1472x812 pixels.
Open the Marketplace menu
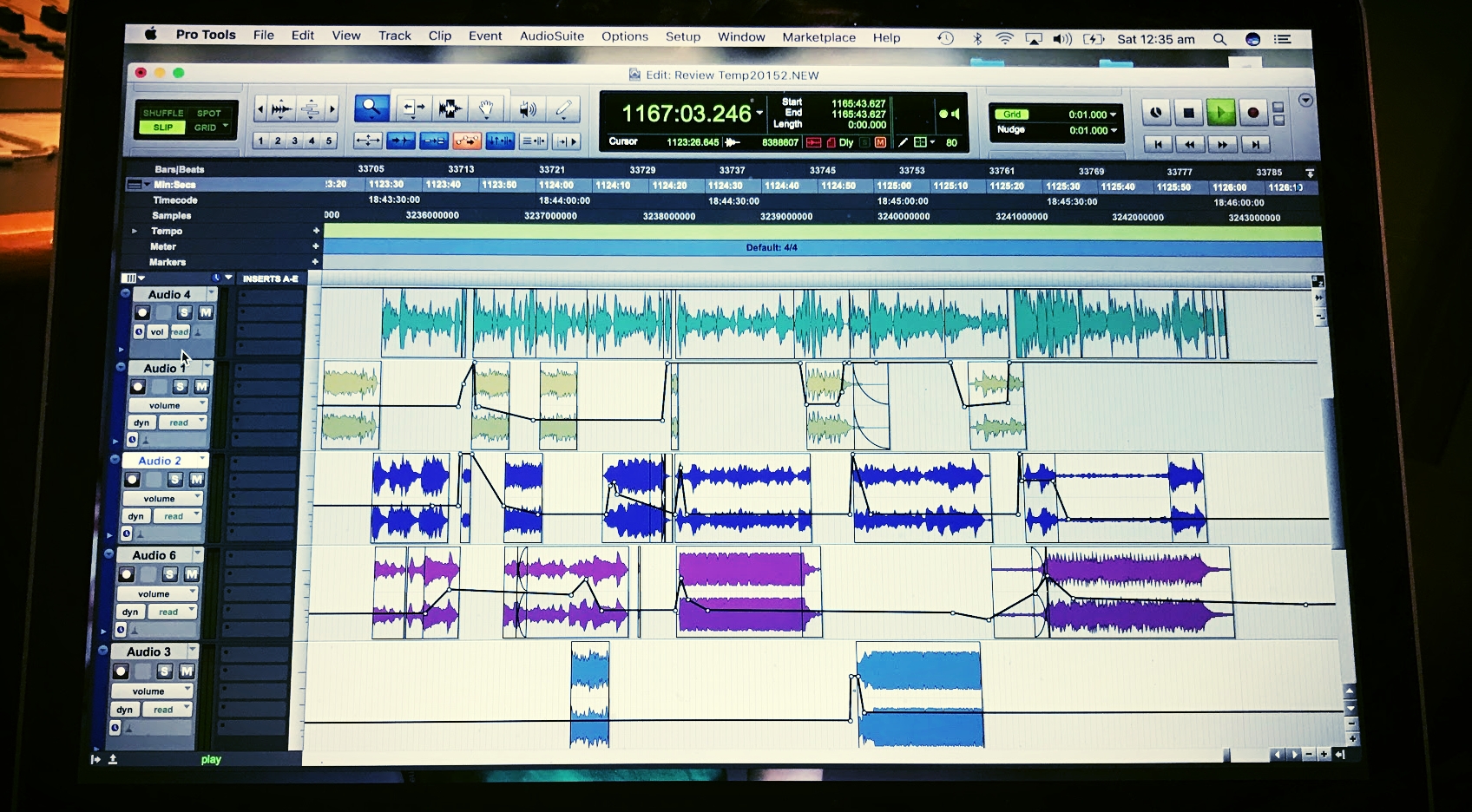[819, 37]
